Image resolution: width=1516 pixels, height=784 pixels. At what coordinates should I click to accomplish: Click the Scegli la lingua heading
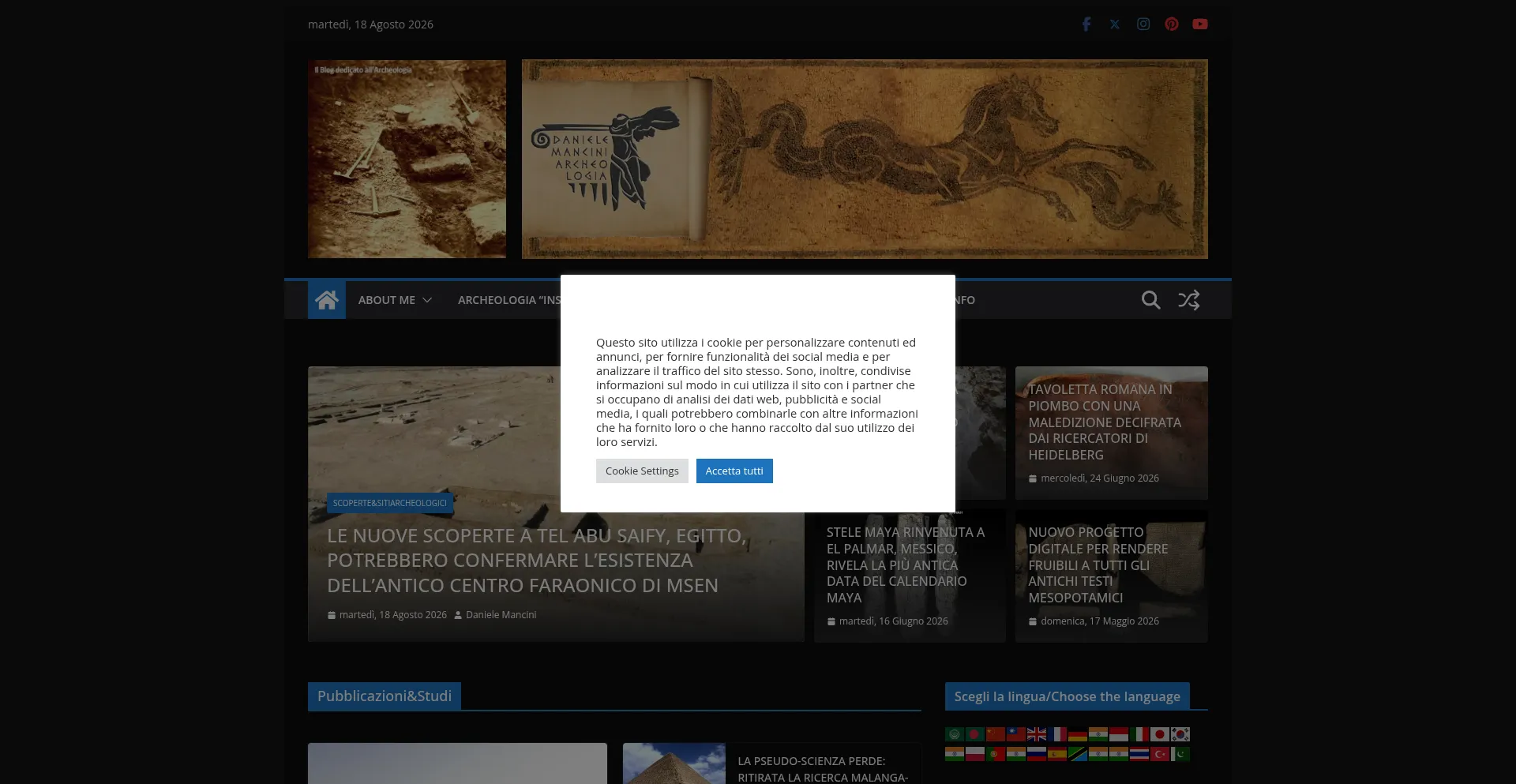tap(1068, 696)
